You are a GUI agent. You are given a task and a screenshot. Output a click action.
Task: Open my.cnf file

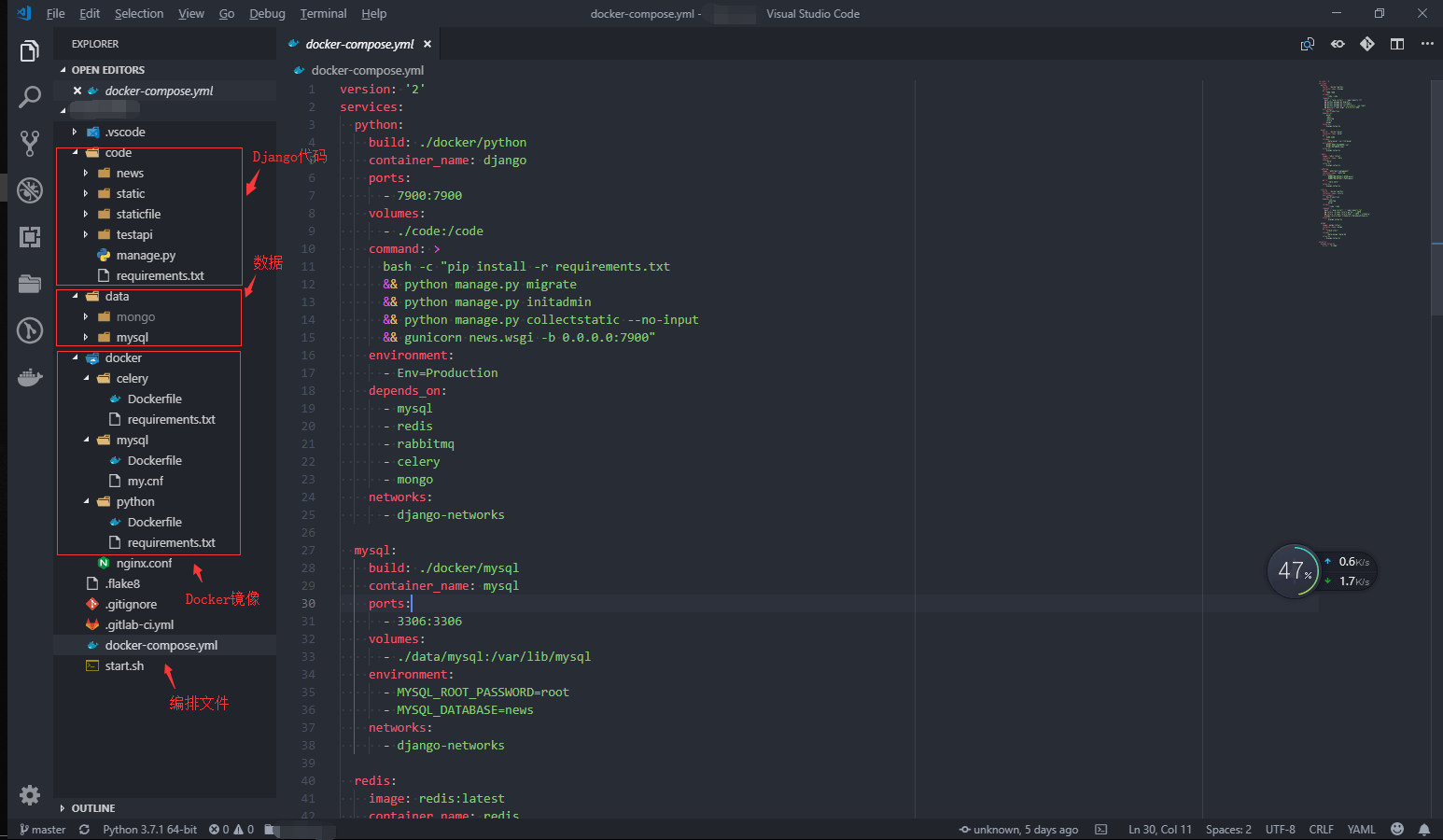pos(145,482)
